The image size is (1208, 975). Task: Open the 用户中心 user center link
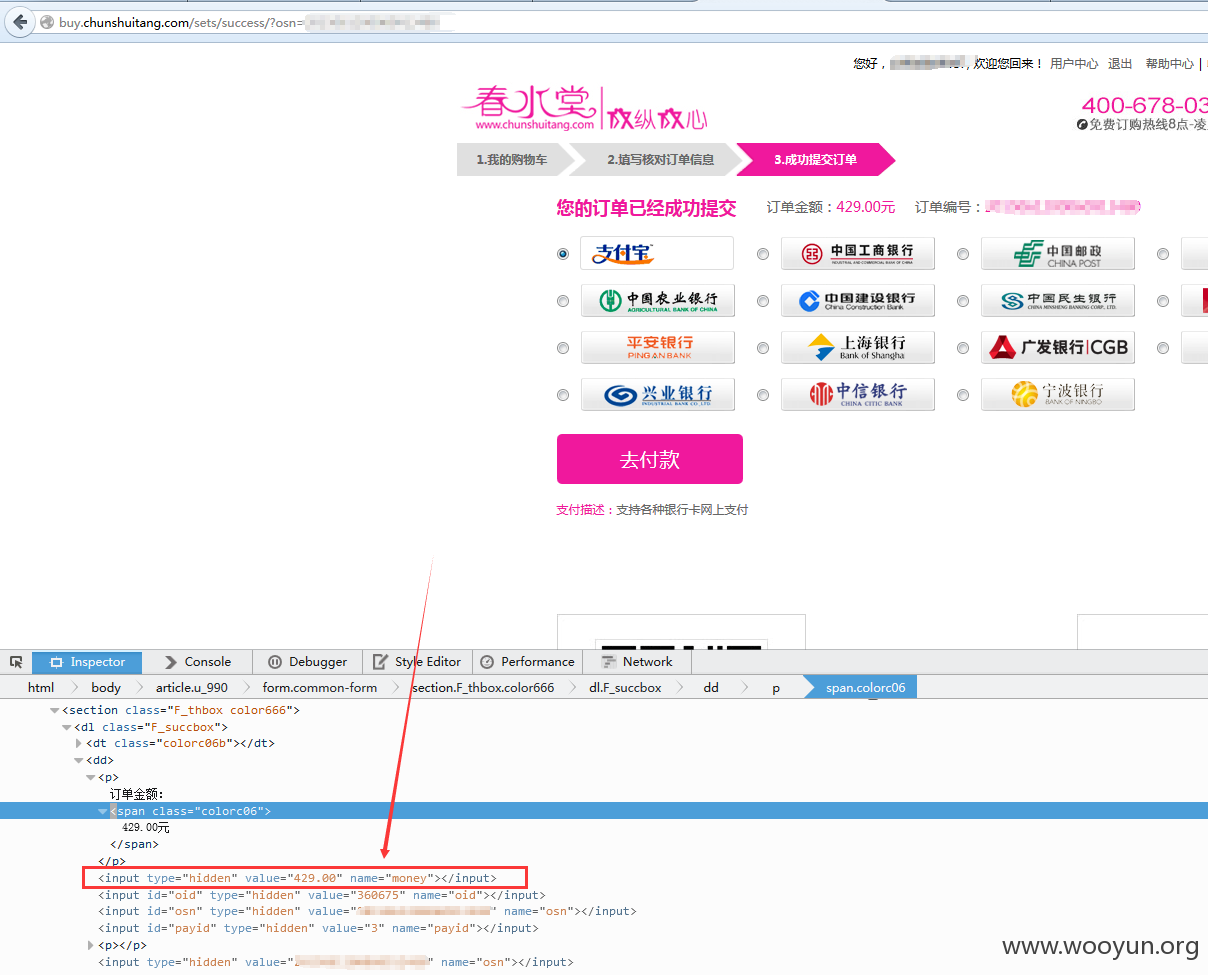(x=1074, y=64)
